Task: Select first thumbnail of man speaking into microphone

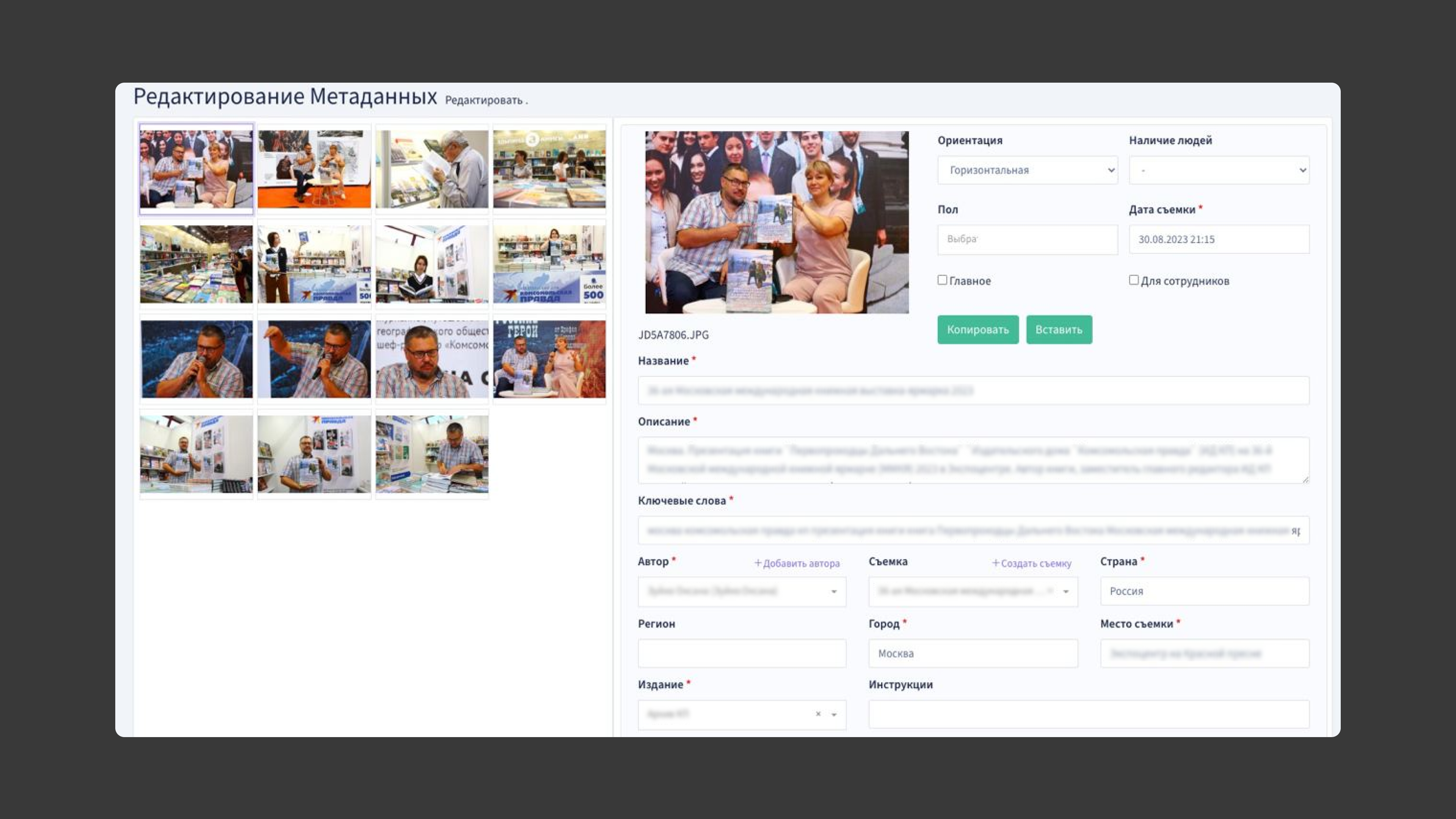Action: coord(197,359)
